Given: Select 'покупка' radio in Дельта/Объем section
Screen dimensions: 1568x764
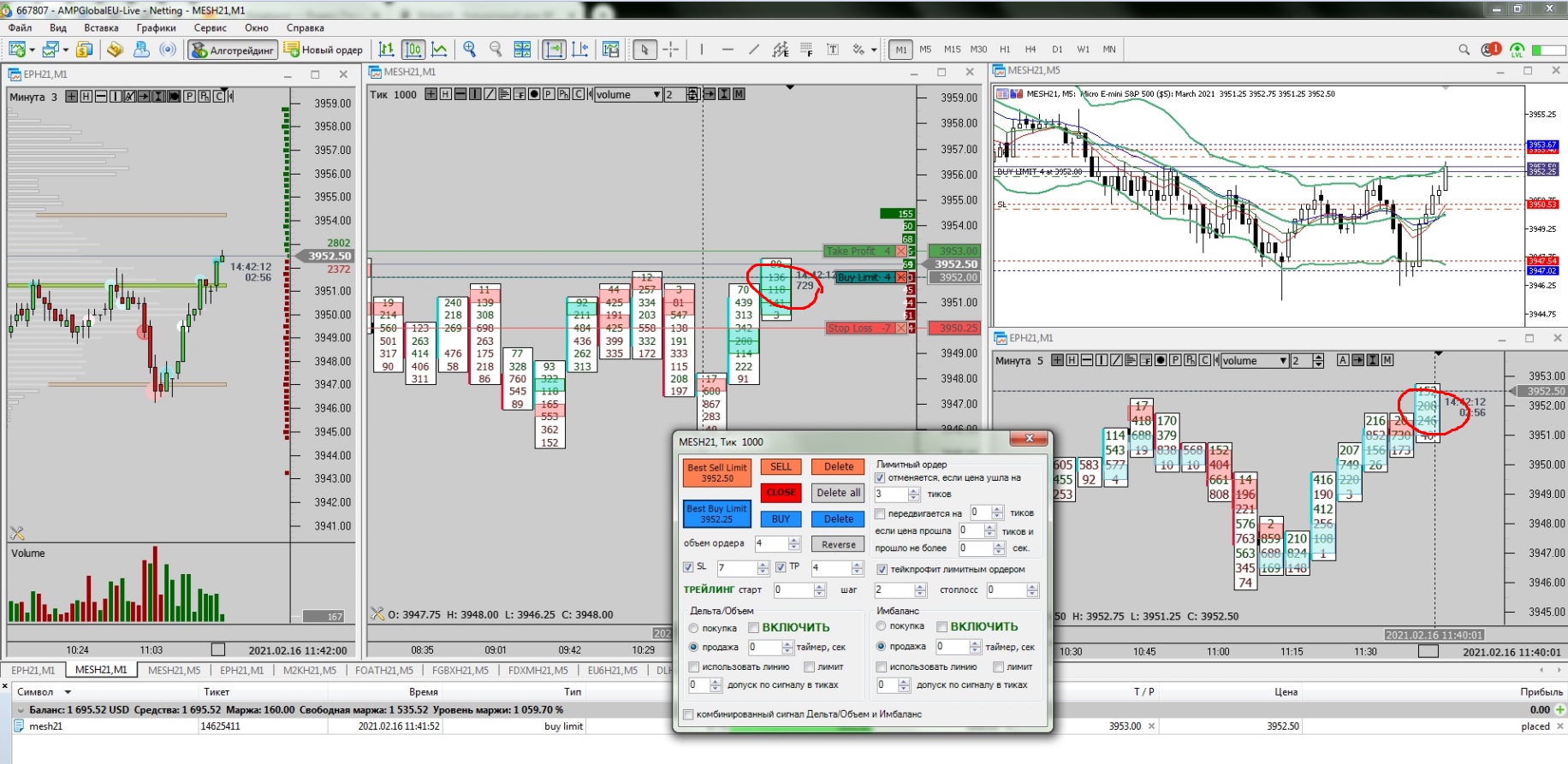Looking at the screenshot, I should (x=694, y=628).
